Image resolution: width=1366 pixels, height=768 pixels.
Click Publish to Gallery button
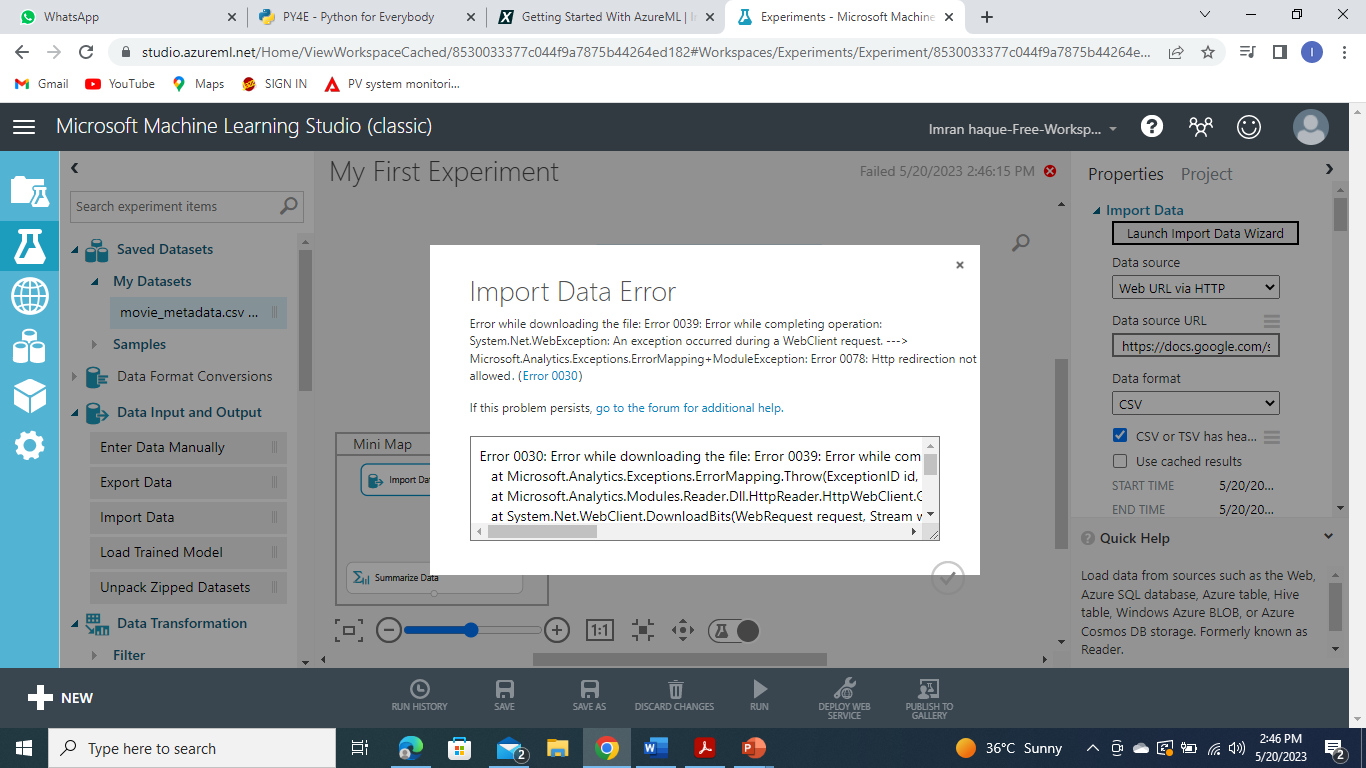(930, 698)
